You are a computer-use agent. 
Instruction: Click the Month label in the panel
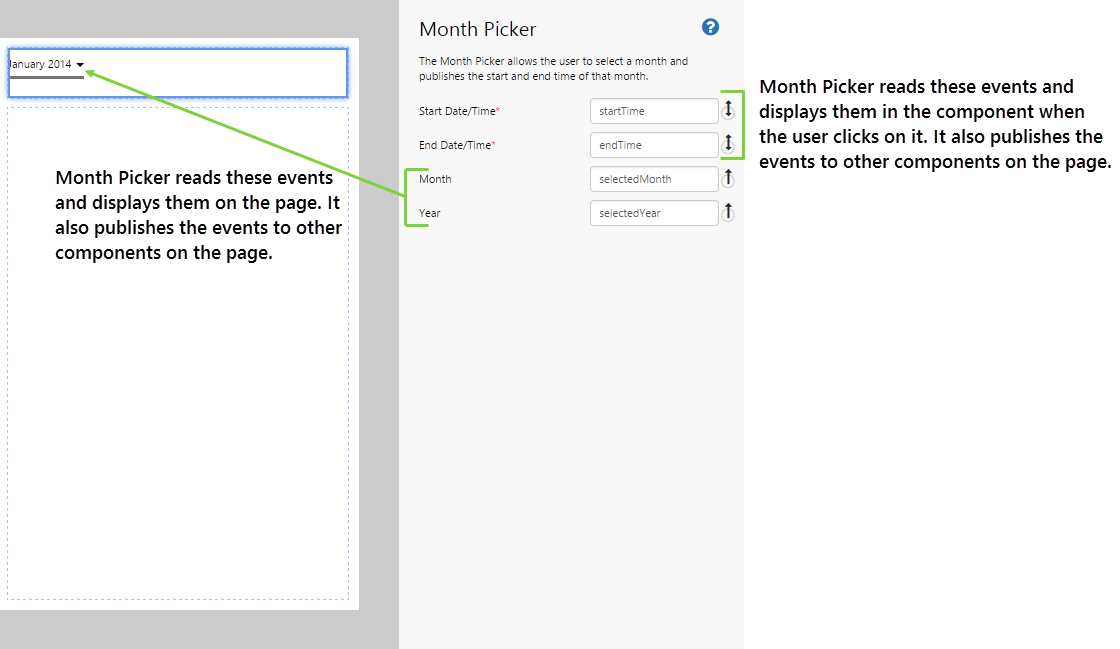[x=435, y=179]
